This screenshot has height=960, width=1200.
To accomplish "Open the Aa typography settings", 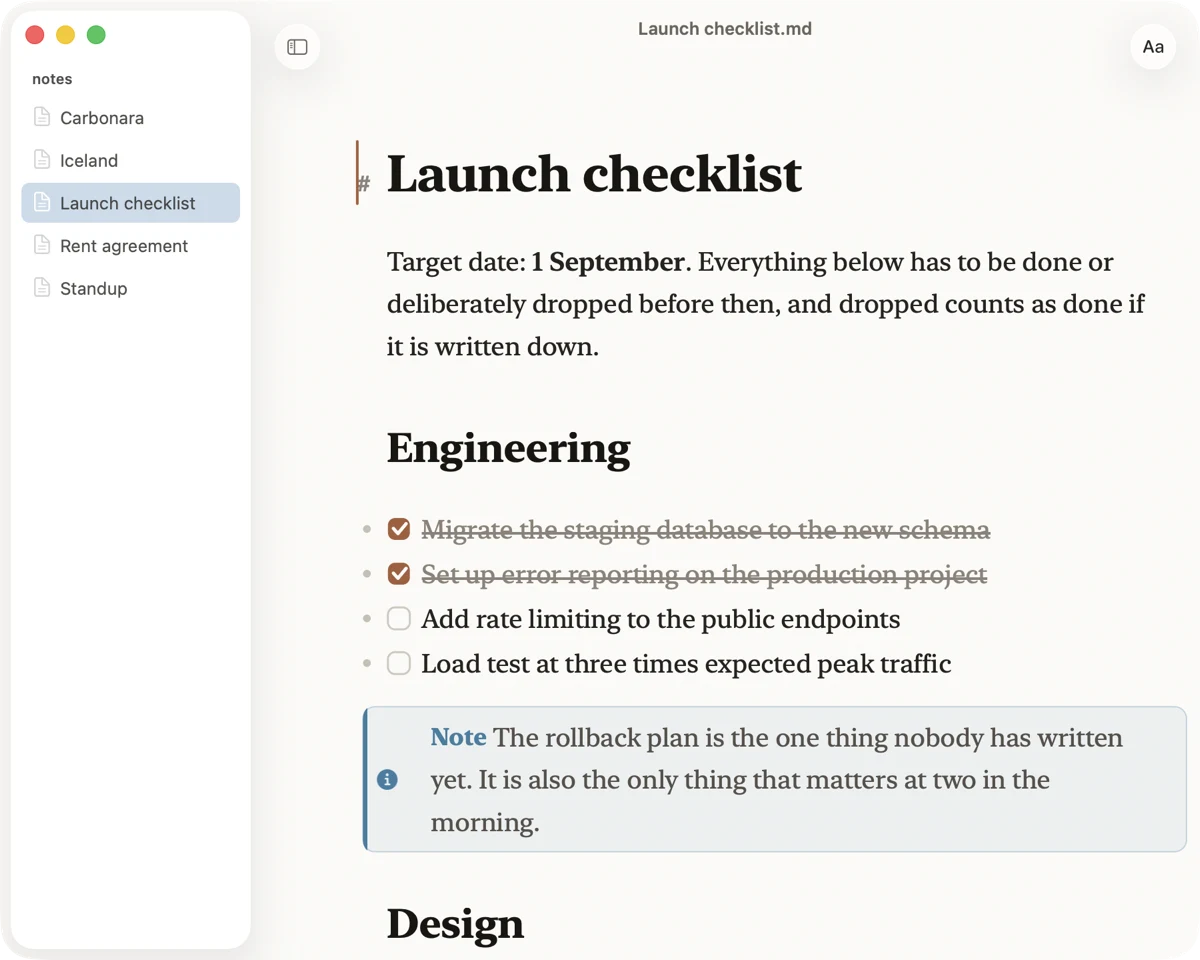I will [1153, 47].
